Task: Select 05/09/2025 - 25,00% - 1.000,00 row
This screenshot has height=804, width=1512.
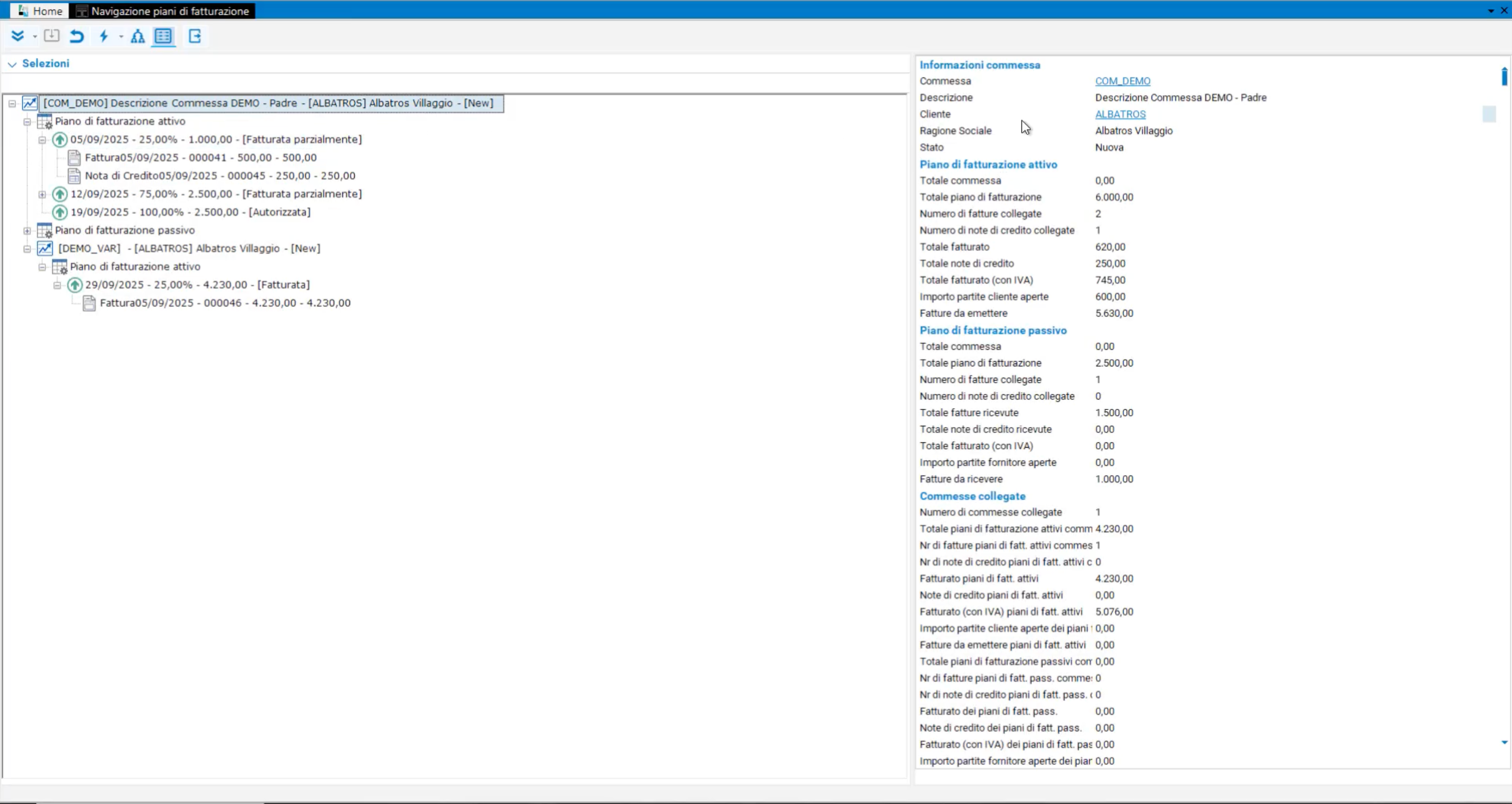Action: (216, 140)
